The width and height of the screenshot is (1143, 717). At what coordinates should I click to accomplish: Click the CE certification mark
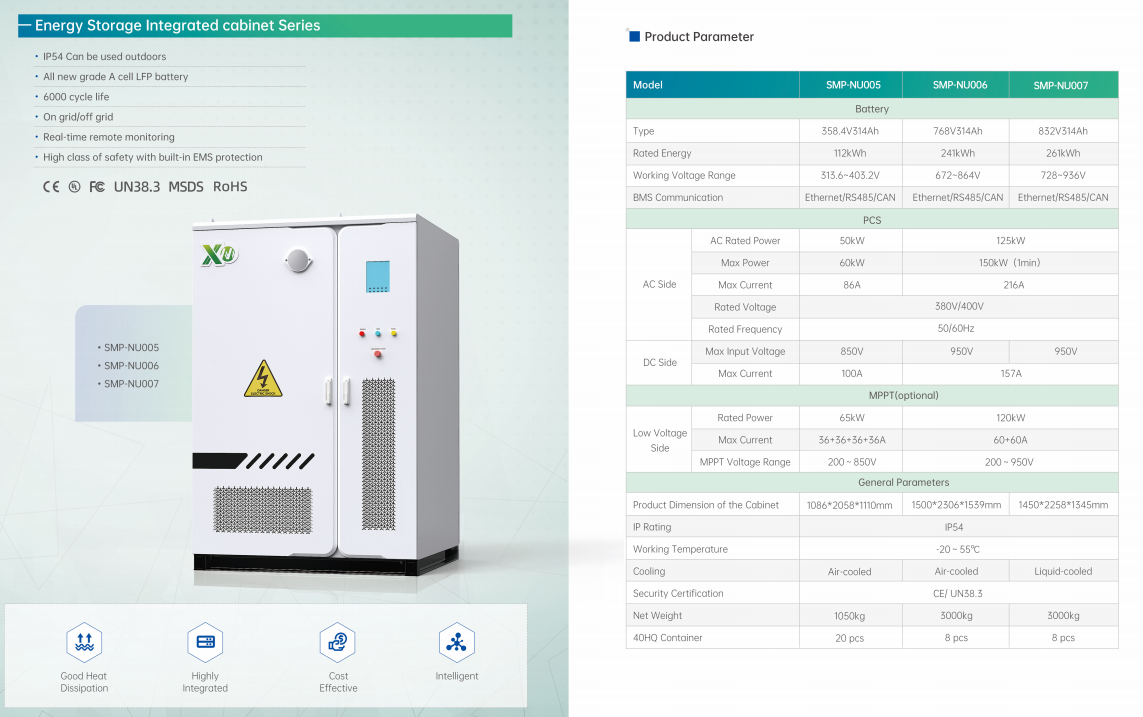[51, 187]
